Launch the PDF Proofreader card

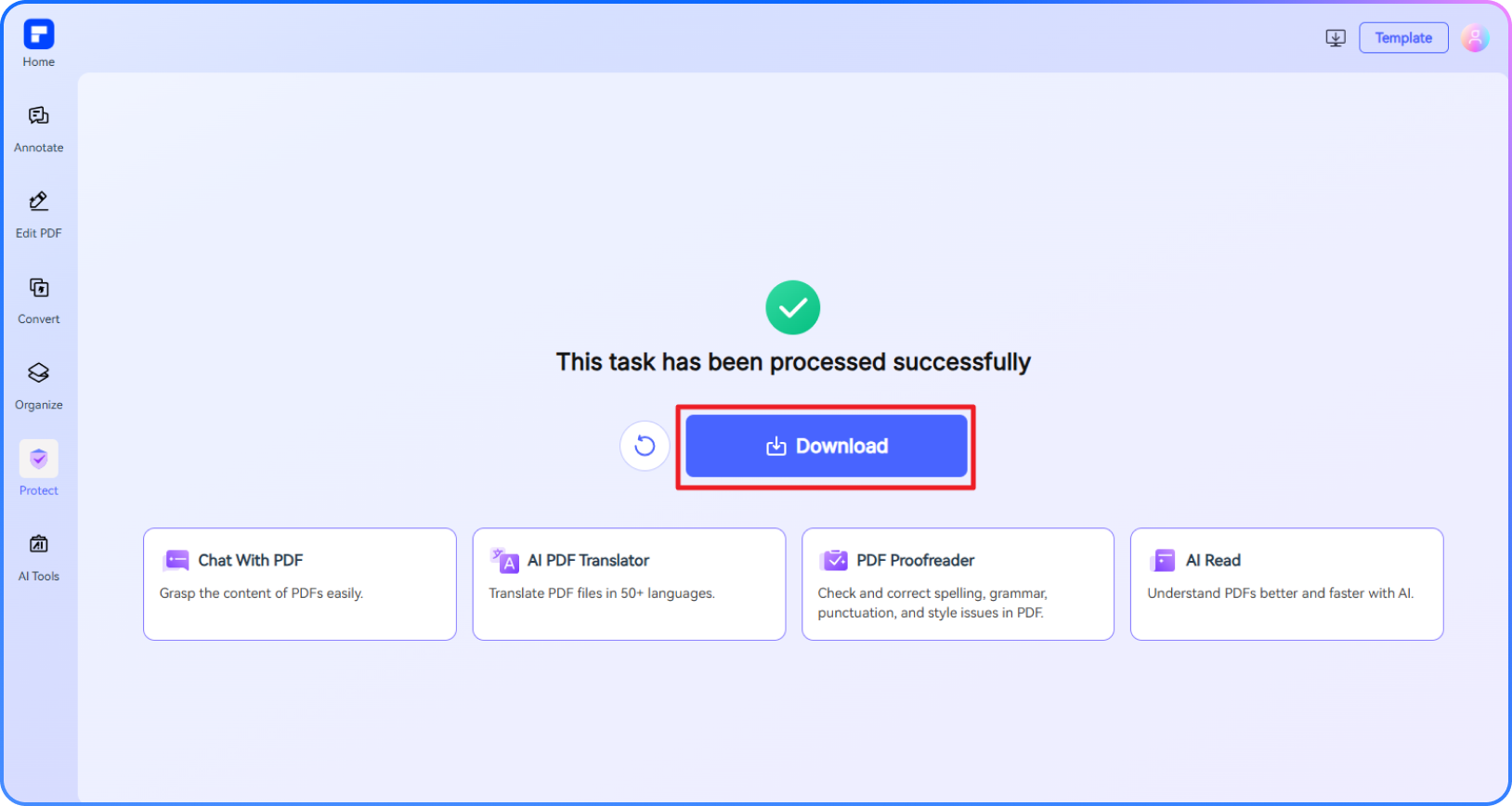[x=958, y=584]
